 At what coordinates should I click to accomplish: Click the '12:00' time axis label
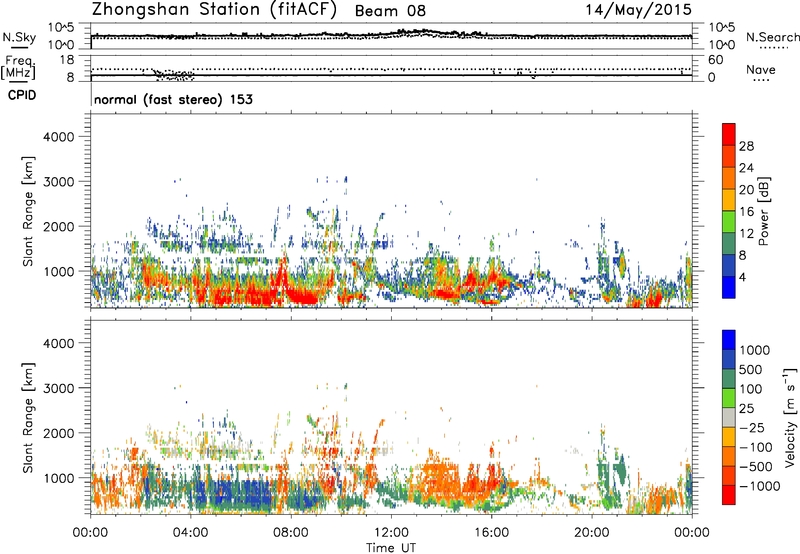(391, 533)
